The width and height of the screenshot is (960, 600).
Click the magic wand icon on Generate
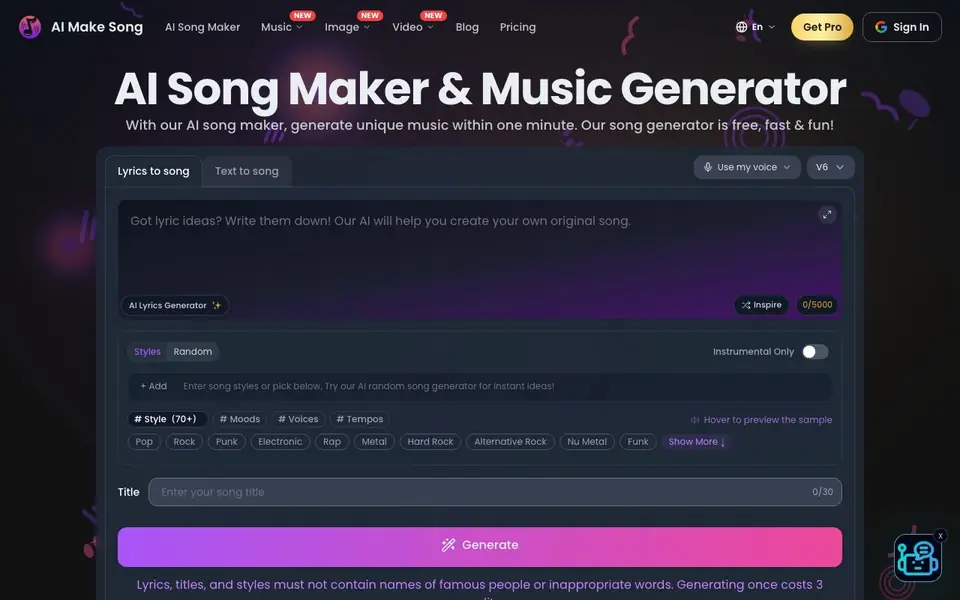pyautogui.click(x=448, y=545)
